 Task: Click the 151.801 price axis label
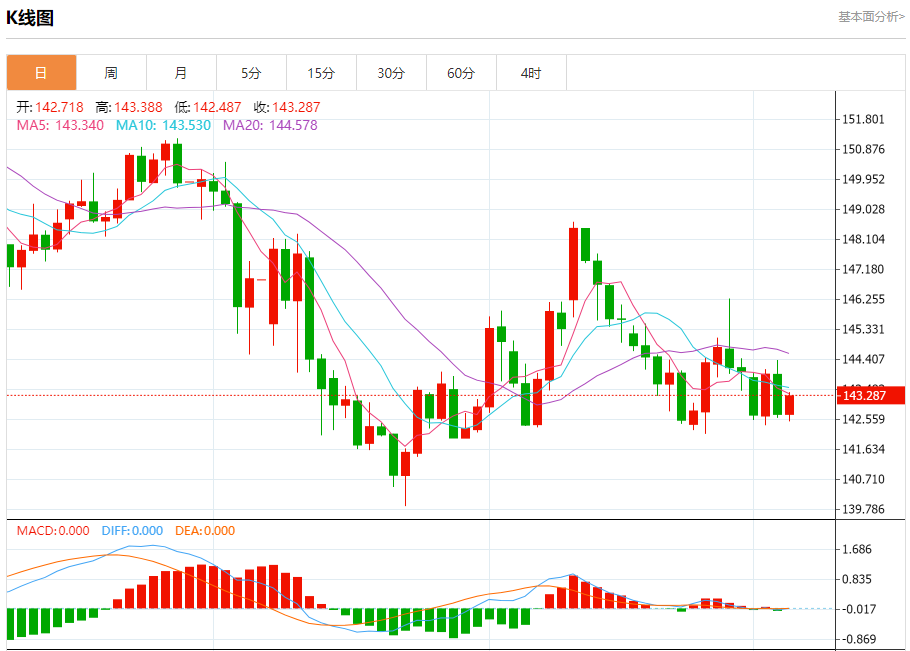pos(864,120)
